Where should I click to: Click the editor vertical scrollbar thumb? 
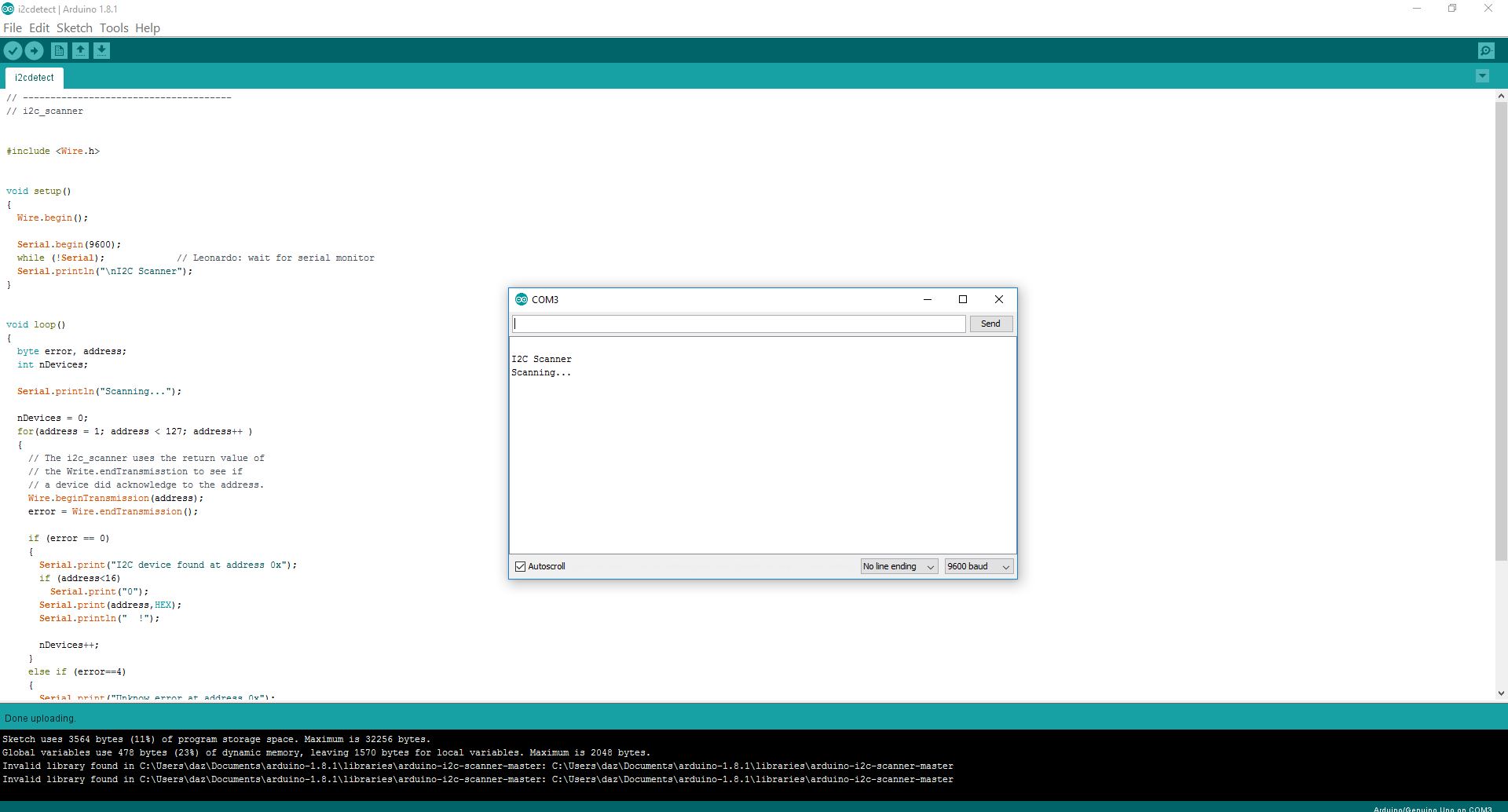[x=1501, y=331]
